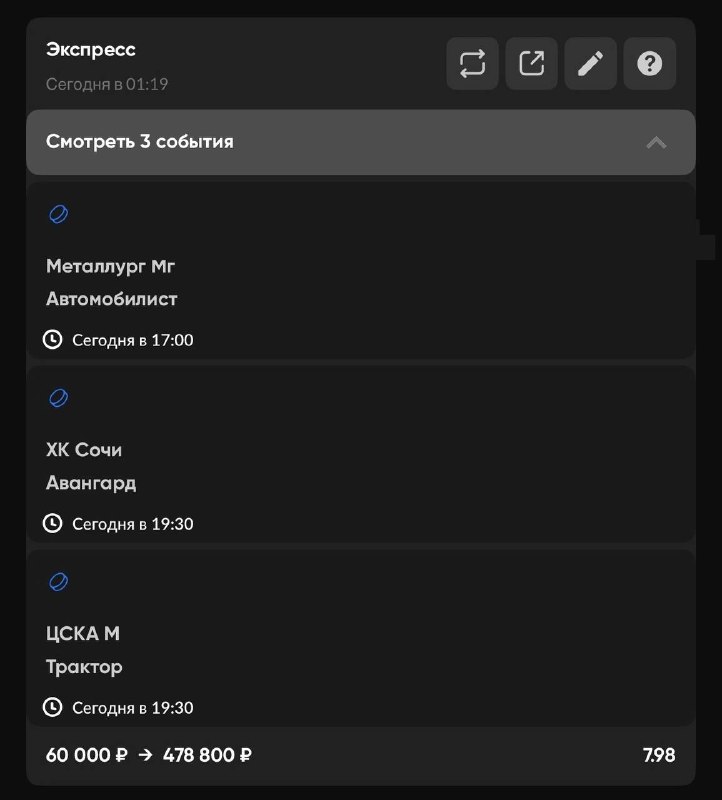The height and width of the screenshot is (800, 722).
Task: Click the Авангард team name
Action: tap(91, 483)
